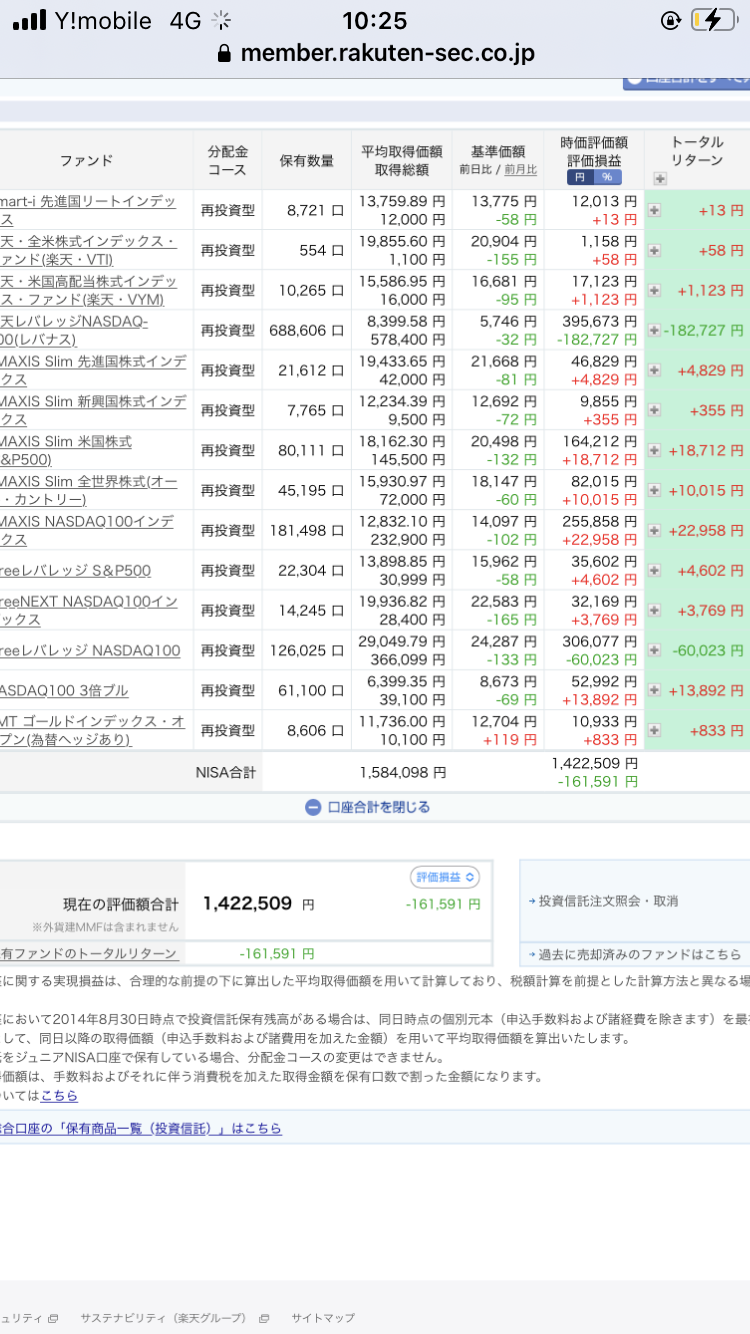Open 全米株式インデックス・ファンド(楽天・VTI) fund link
Screen dimensions: 750x1334
point(88,250)
